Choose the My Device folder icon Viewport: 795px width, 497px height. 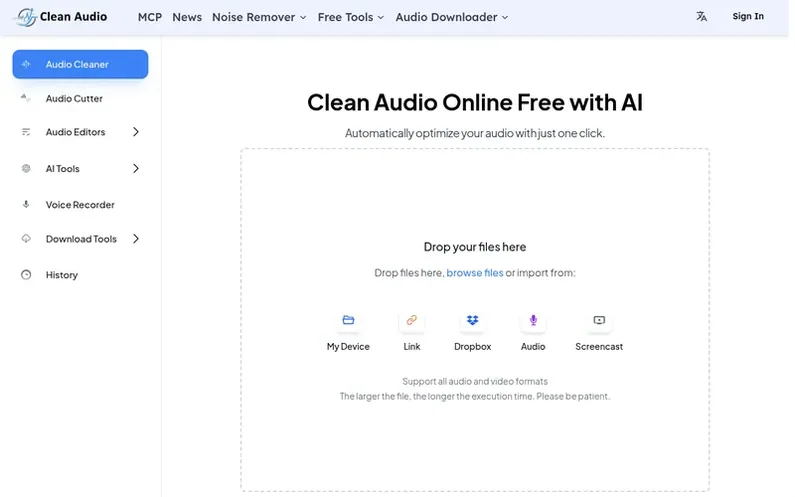tap(348, 320)
